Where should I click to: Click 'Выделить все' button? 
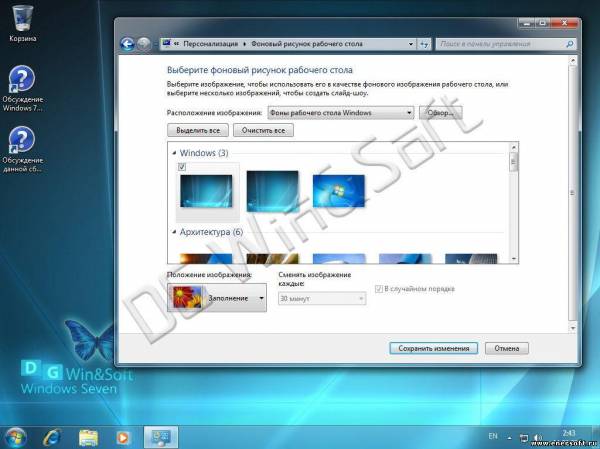click(x=198, y=130)
